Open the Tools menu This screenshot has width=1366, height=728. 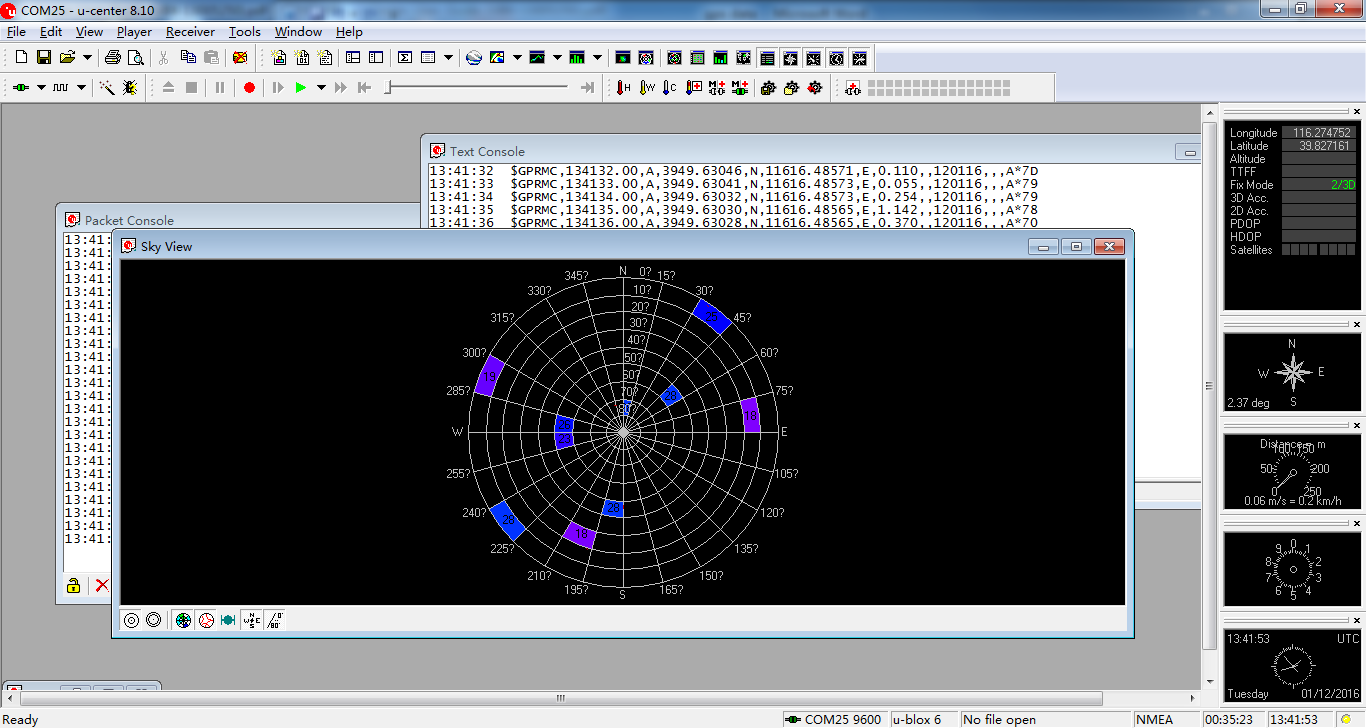(244, 32)
